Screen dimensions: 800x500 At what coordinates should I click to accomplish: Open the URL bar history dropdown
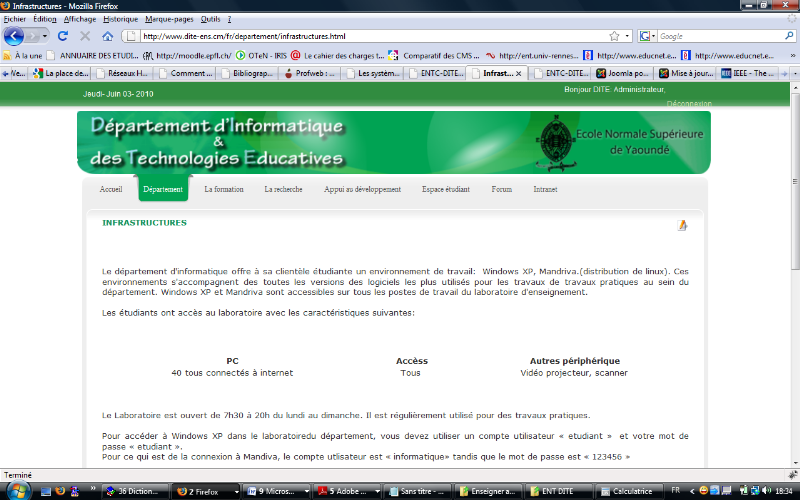click(x=627, y=36)
